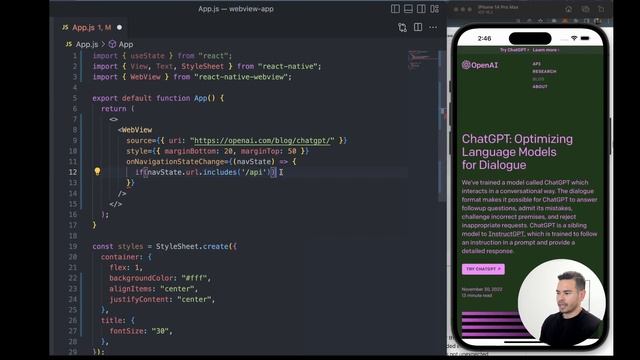Click the unsaved dot on App.js tab
Screen dimensions: 640x360
click(119, 27)
